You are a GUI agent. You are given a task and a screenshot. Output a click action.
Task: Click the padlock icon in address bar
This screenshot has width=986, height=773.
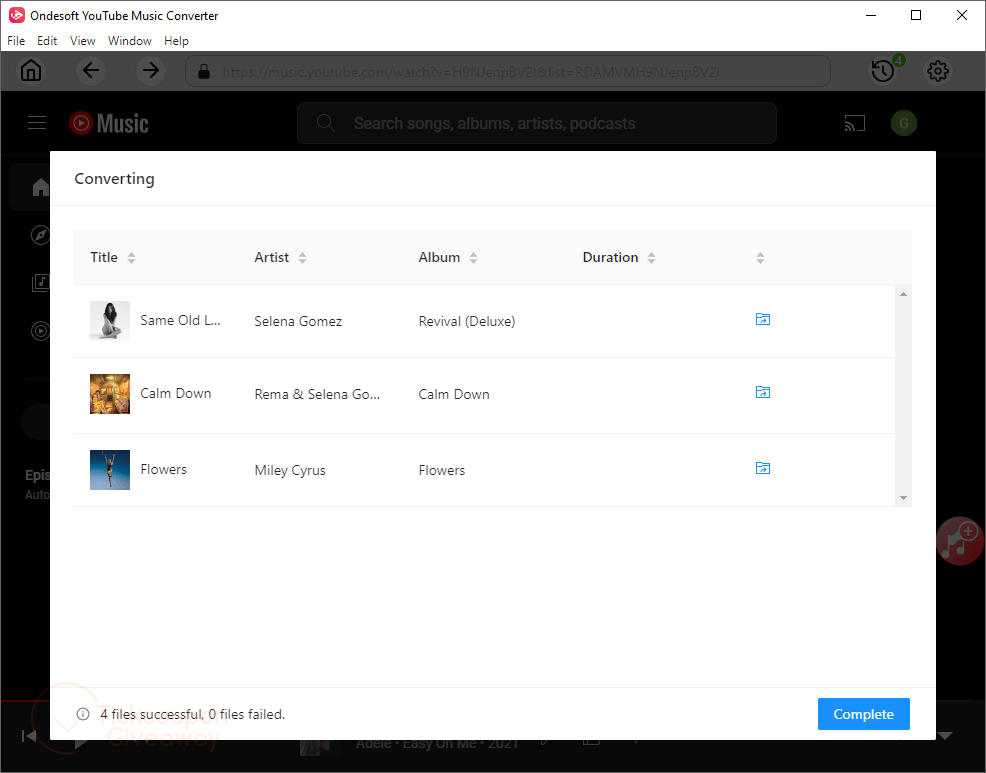tap(203, 71)
